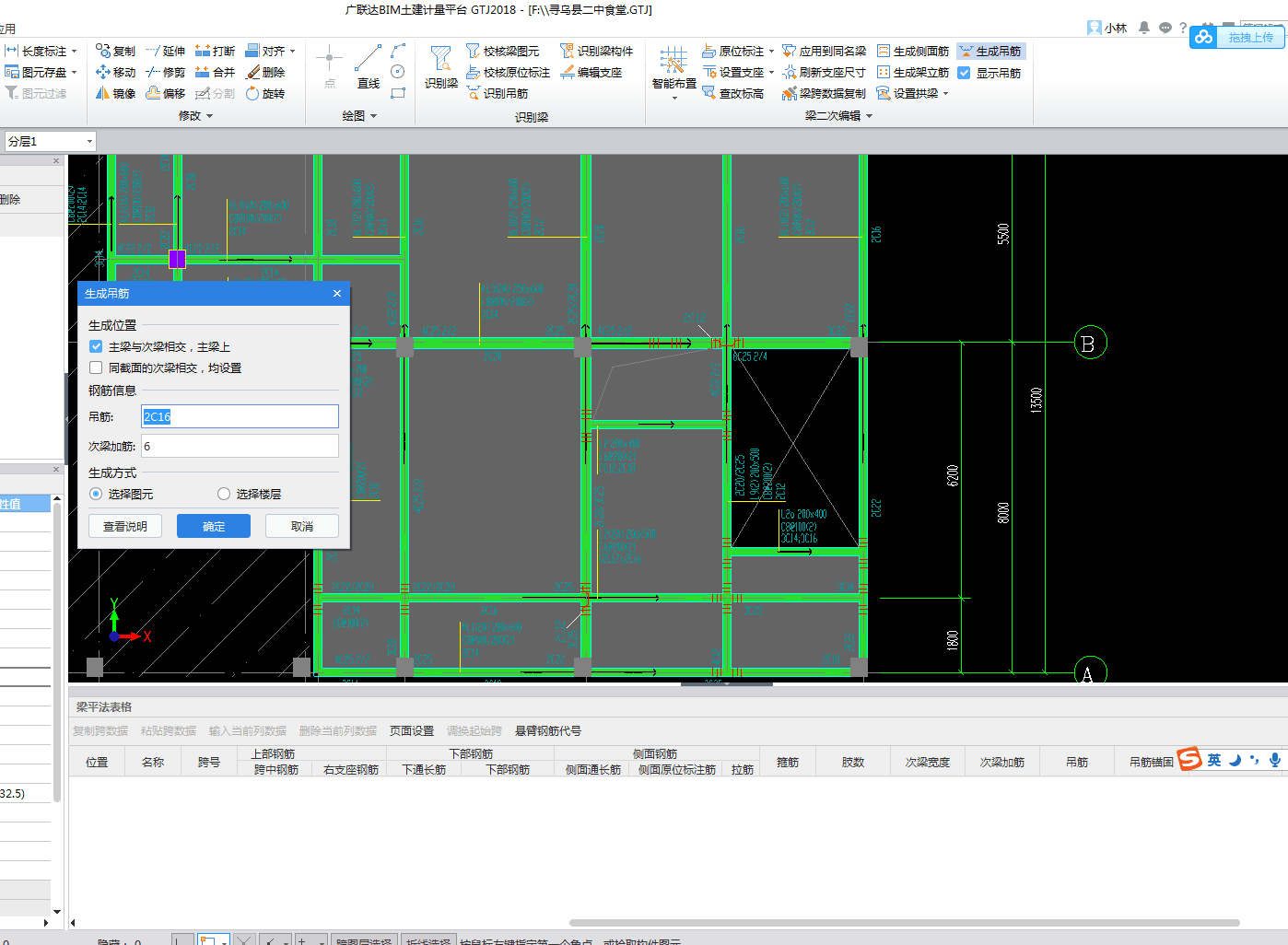
Task: Click the 识别梁 tool
Action: click(x=441, y=66)
